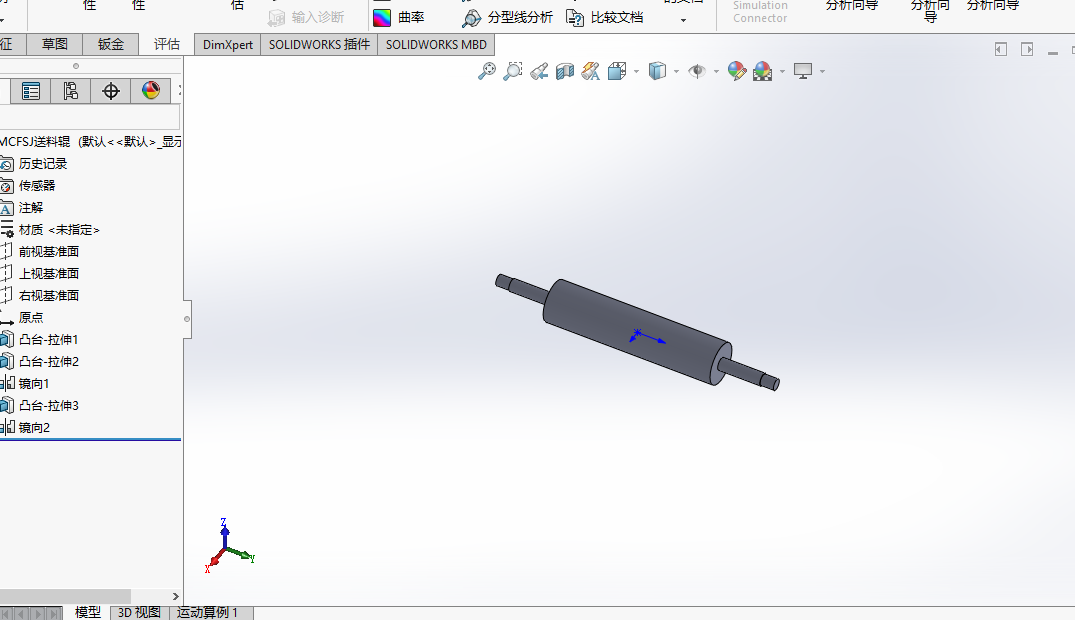Open the Dynamic Annotation Views icon
This screenshot has width=1075, height=620.
click(x=591, y=71)
